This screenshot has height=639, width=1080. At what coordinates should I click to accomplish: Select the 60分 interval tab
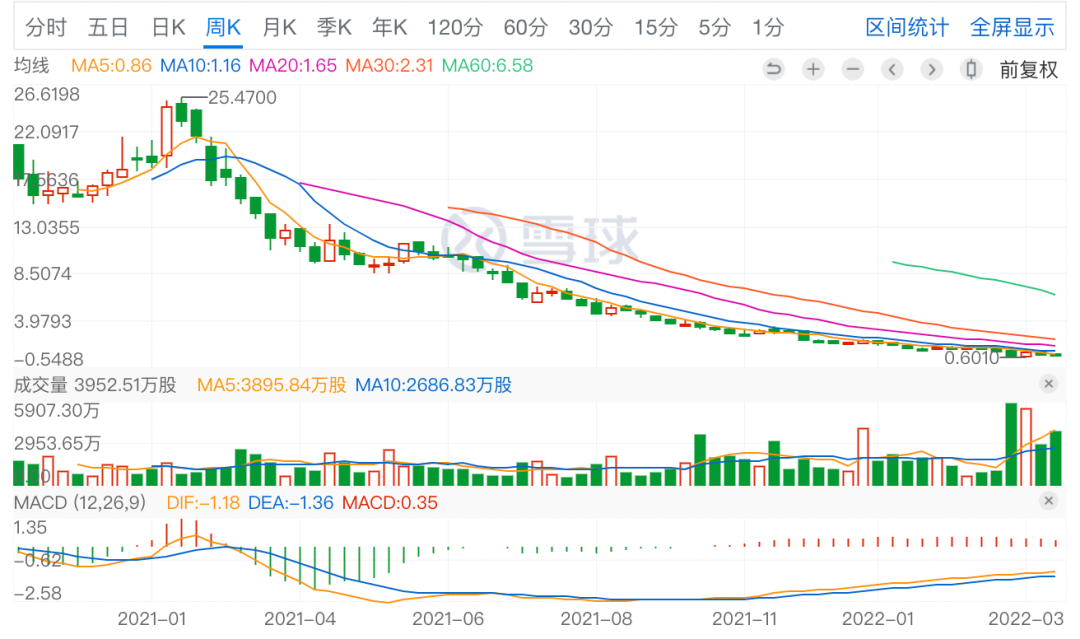pos(526,28)
